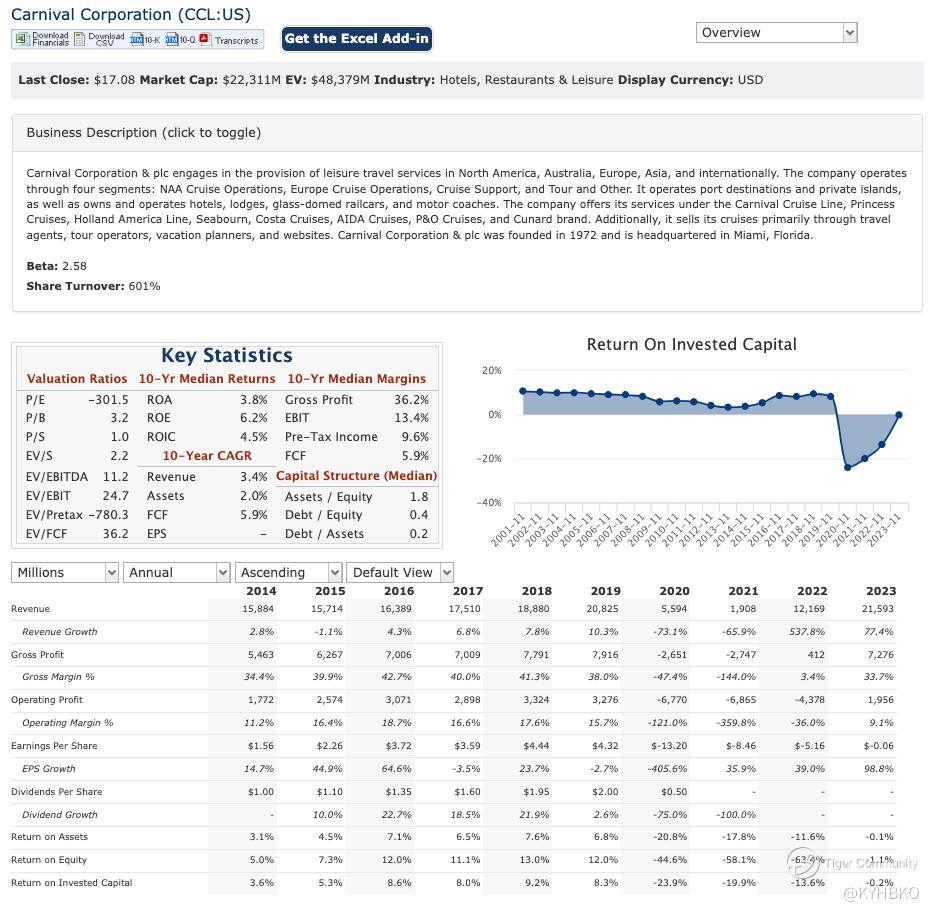
Task: Click the 2019 Dividends value $2.00
Action: point(605,792)
